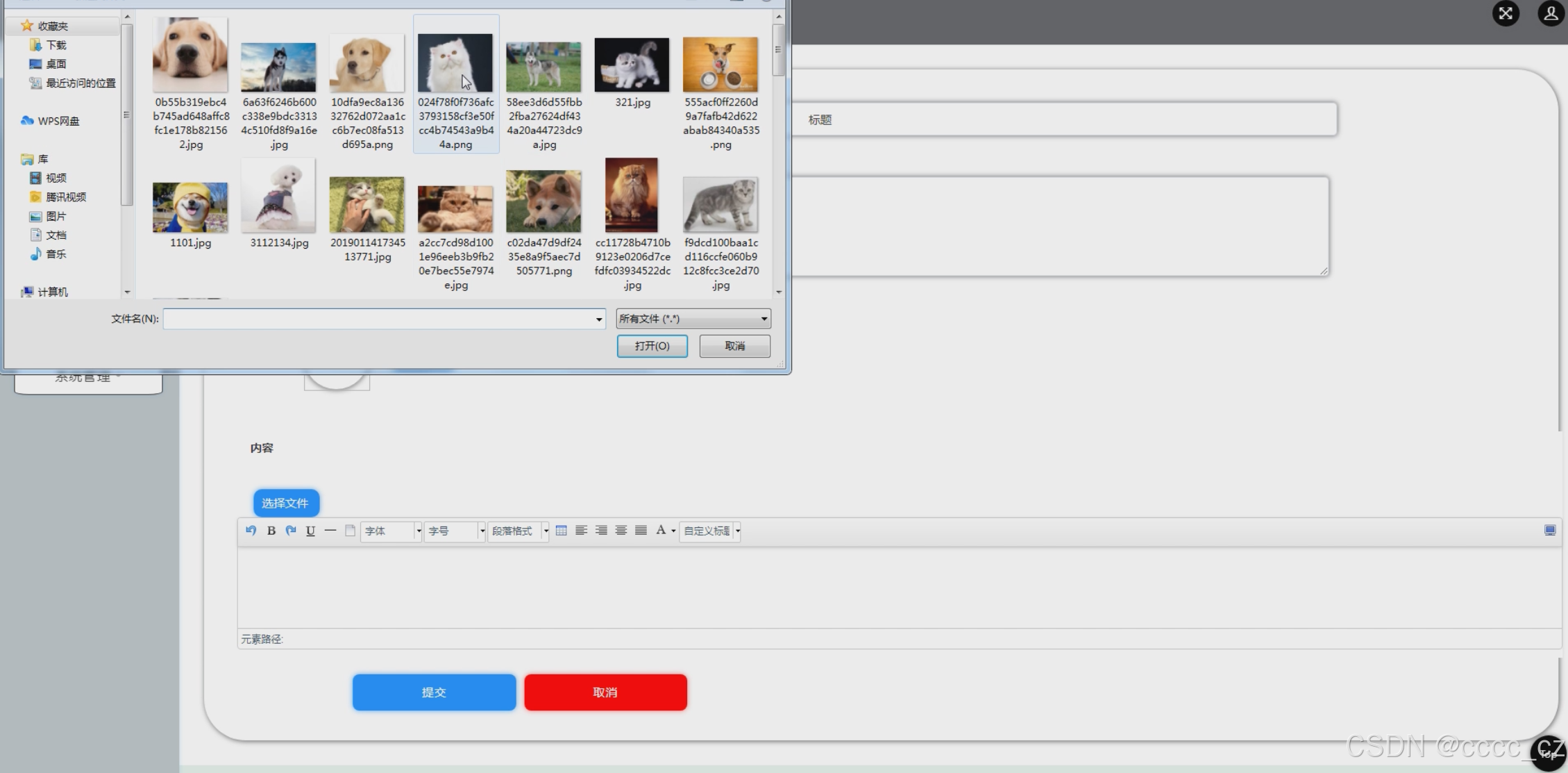Expand the 段落格式 paragraph format dropdown
The image size is (1568, 773).
point(518,531)
